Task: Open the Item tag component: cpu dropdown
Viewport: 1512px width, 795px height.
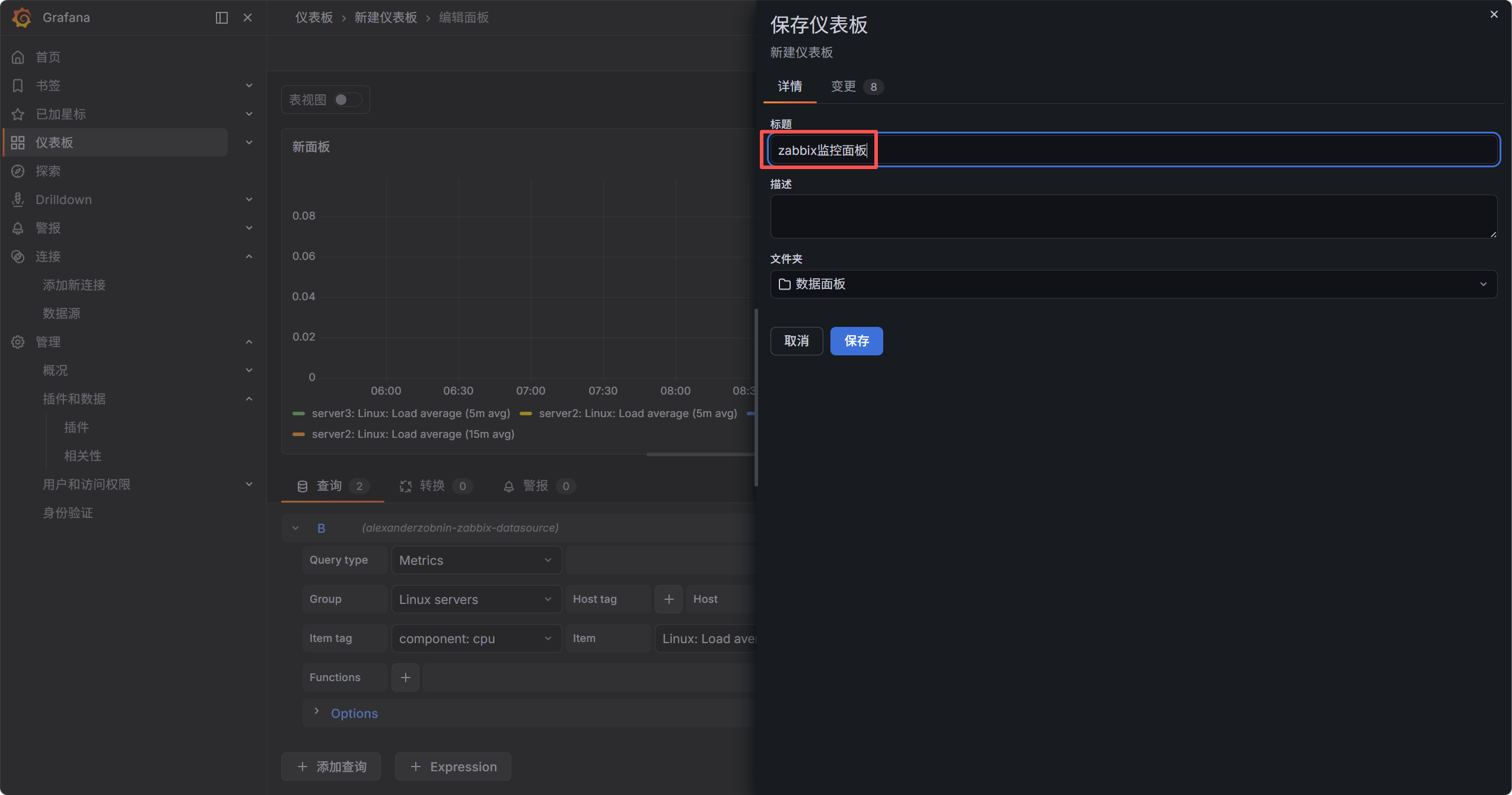Action: pos(476,638)
